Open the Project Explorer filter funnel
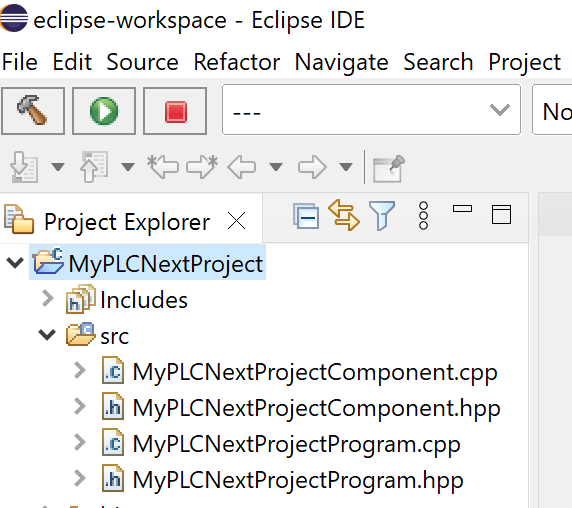This screenshot has width=572, height=508. 382,215
